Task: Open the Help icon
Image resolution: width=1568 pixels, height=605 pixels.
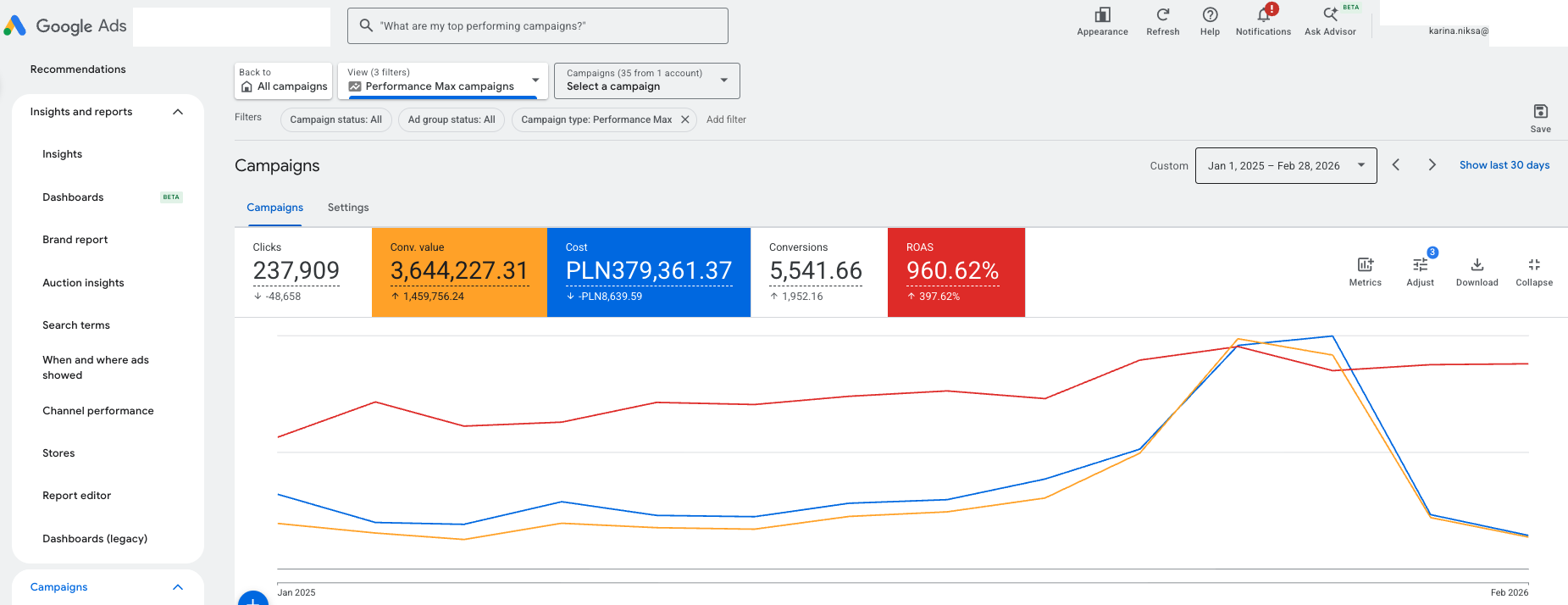Action: (x=1210, y=14)
